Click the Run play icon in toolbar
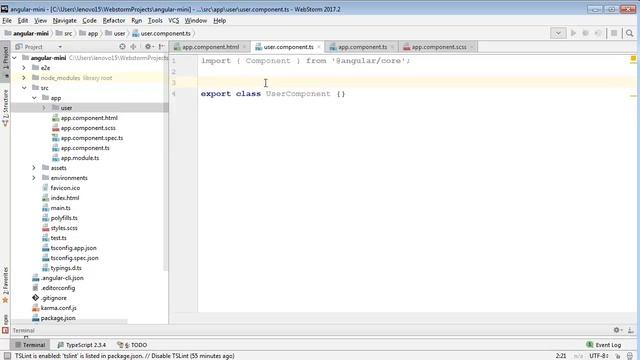 tap(573, 33)
